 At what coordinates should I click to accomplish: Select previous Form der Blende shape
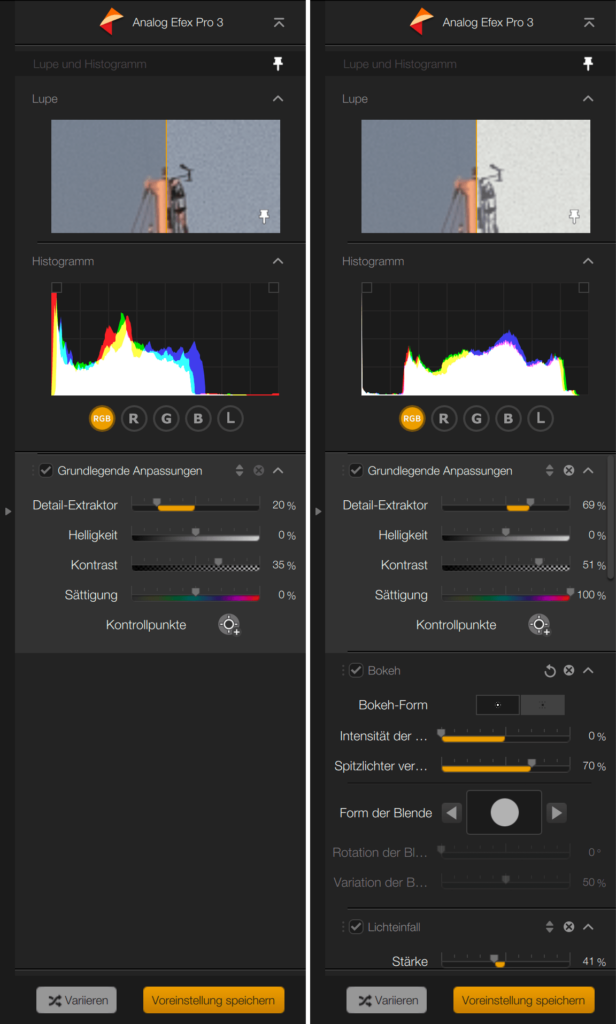click(x=452, y=813)
